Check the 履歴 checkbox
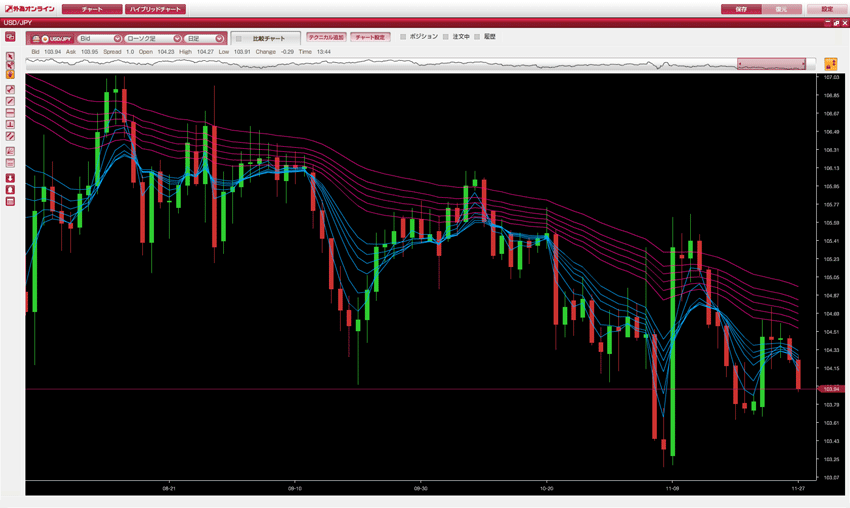 pos(477,37)
